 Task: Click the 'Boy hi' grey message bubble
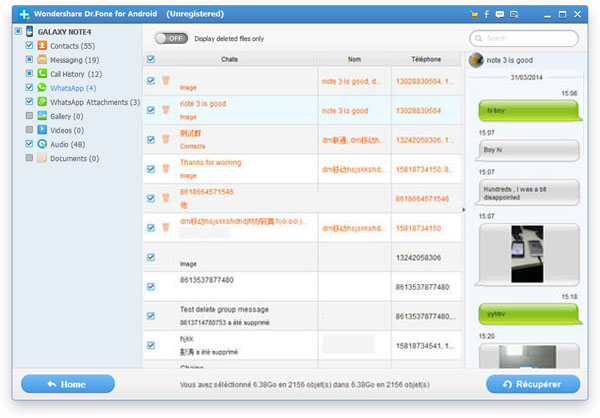[x=527, y=150]
